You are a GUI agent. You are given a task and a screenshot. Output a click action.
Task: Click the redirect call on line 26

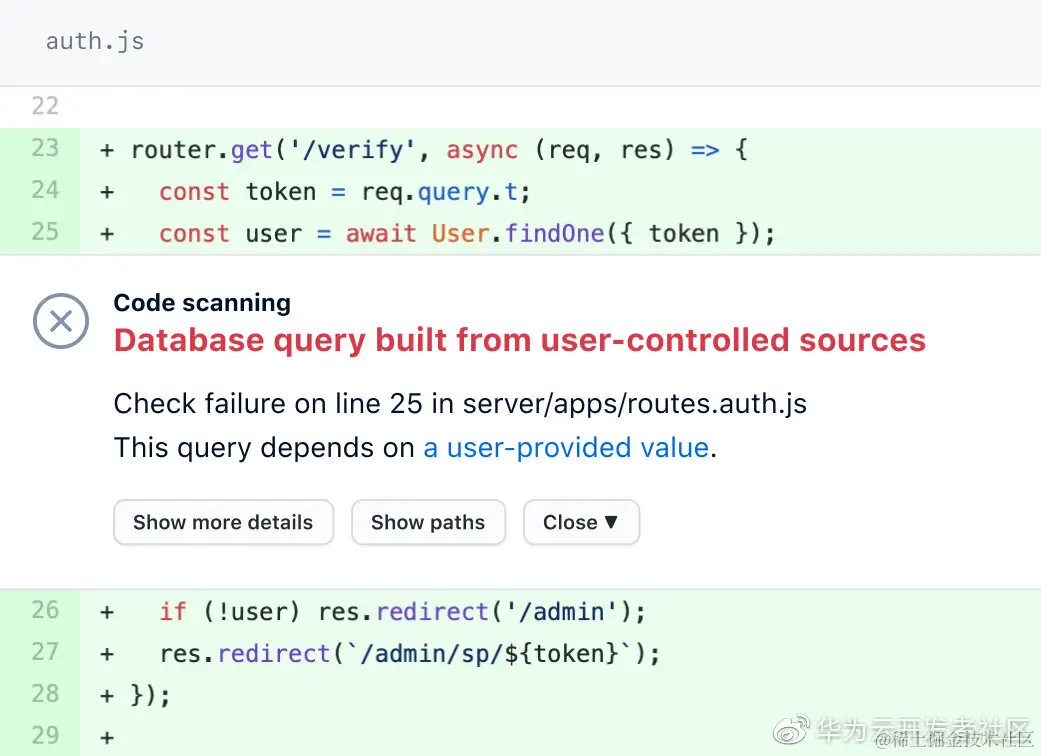click(433, 611)
